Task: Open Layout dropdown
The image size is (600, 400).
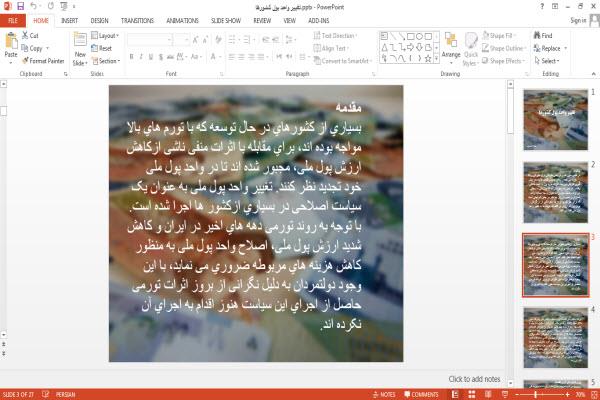Action: click(105, 36)
